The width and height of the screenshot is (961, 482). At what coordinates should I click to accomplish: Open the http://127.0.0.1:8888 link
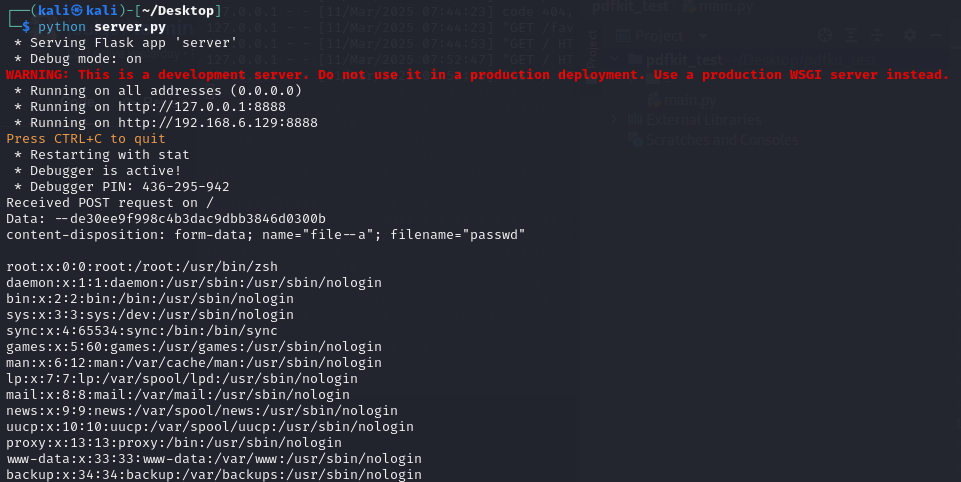[202, 107]
